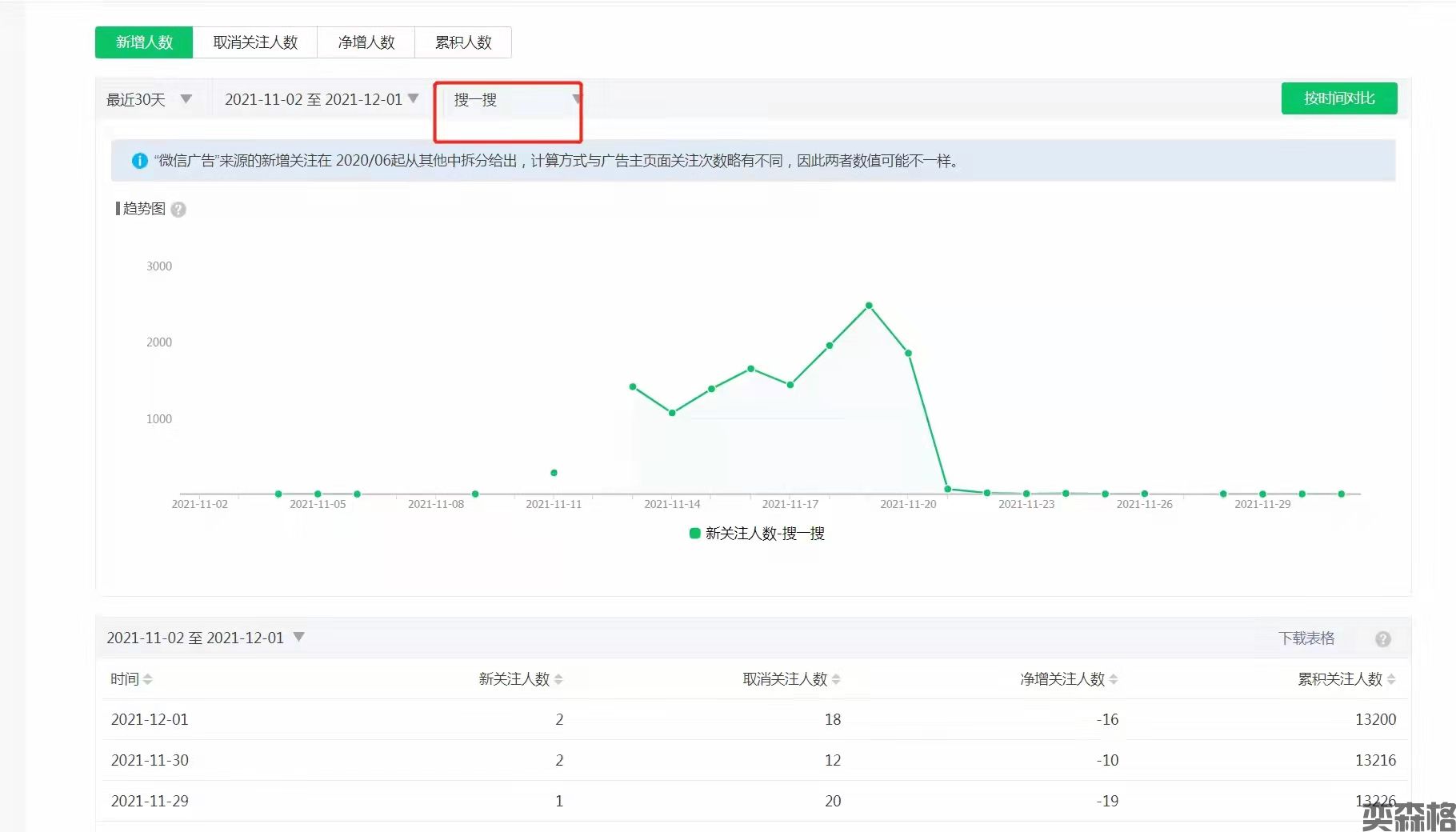The height and width of the screenshot is (832, 1456).
Task: Toggle the 新关注人数-搜一搜 legend series
Action: click(x=757, y=534)
